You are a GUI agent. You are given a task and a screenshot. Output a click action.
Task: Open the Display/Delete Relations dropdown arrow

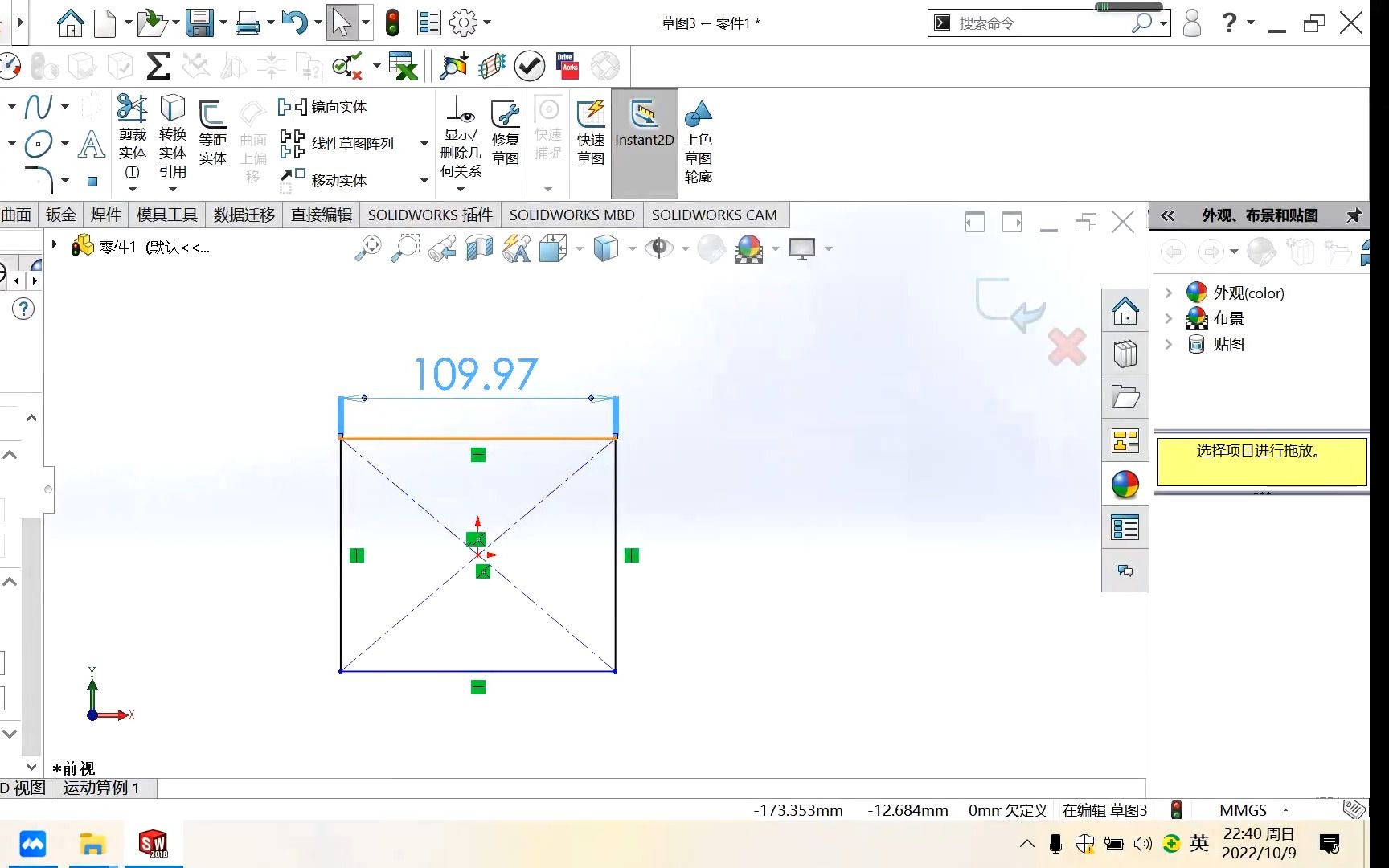pos(461,189)
